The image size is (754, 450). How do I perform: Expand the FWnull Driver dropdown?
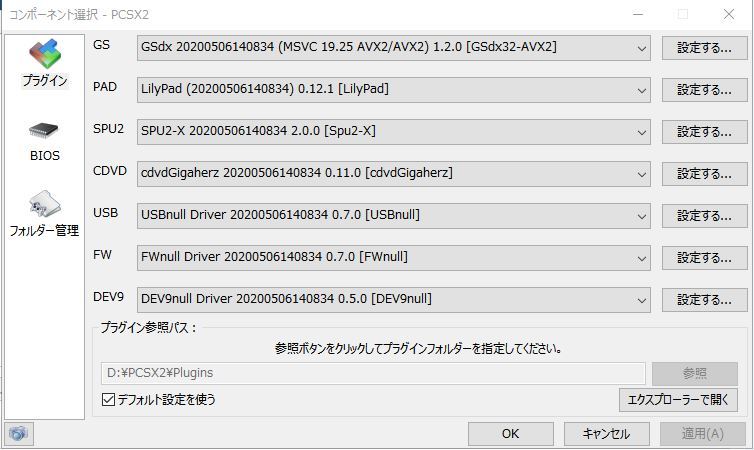(393, 258)
